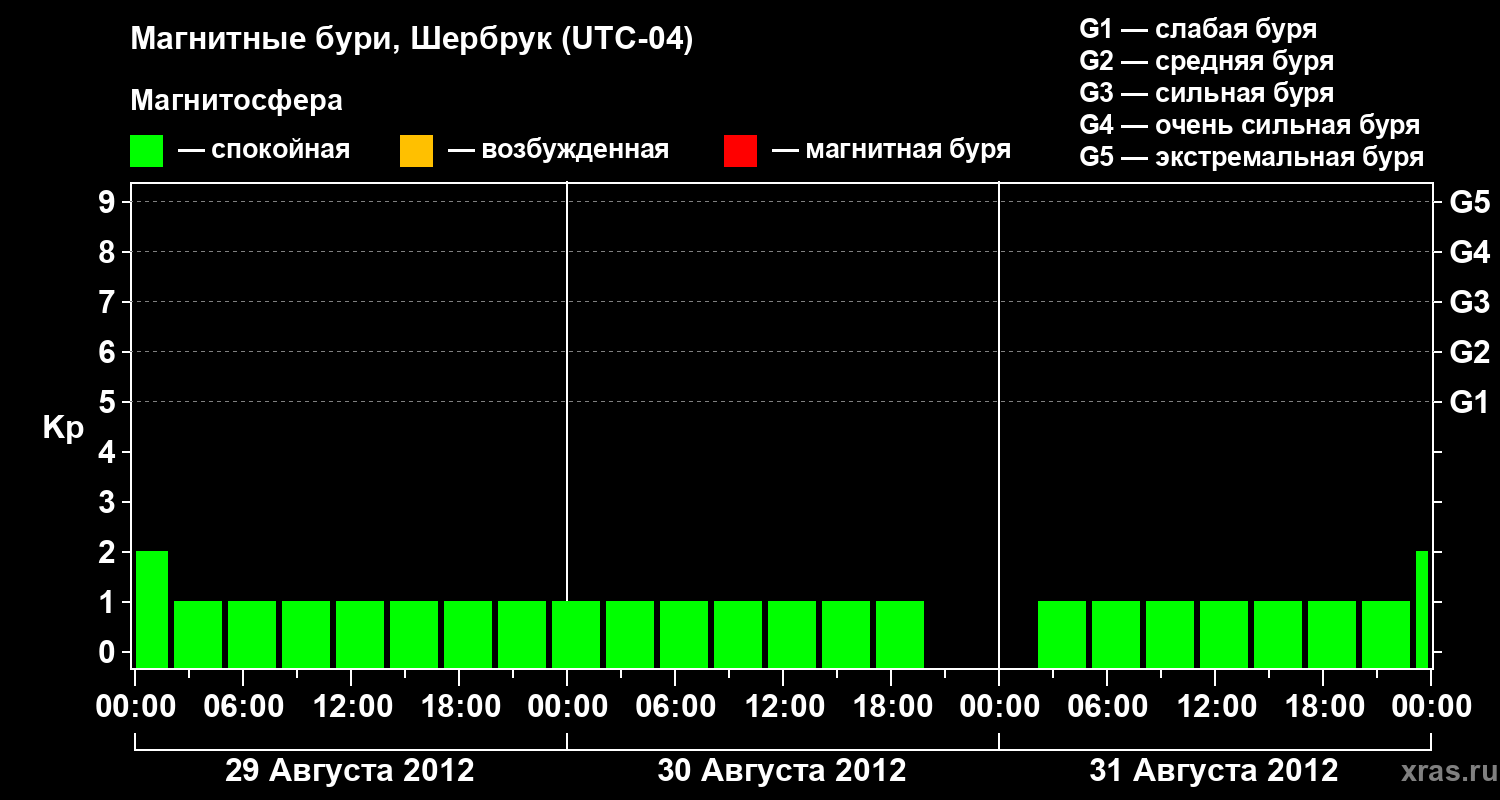Click the '30 Августа 2012' date label
The width and height of the screenshot is (1500, 800).
782,771
